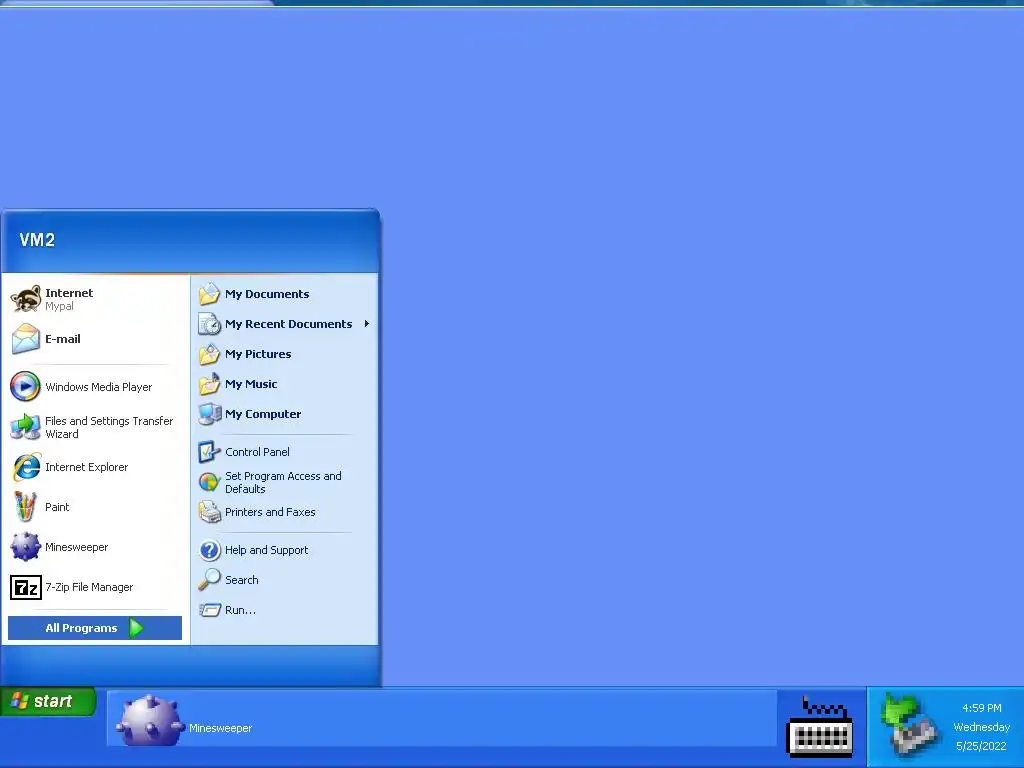Launch Windows Media Player icon
The width and height of the screenshot is (1024, 768).
click(25, 387)
